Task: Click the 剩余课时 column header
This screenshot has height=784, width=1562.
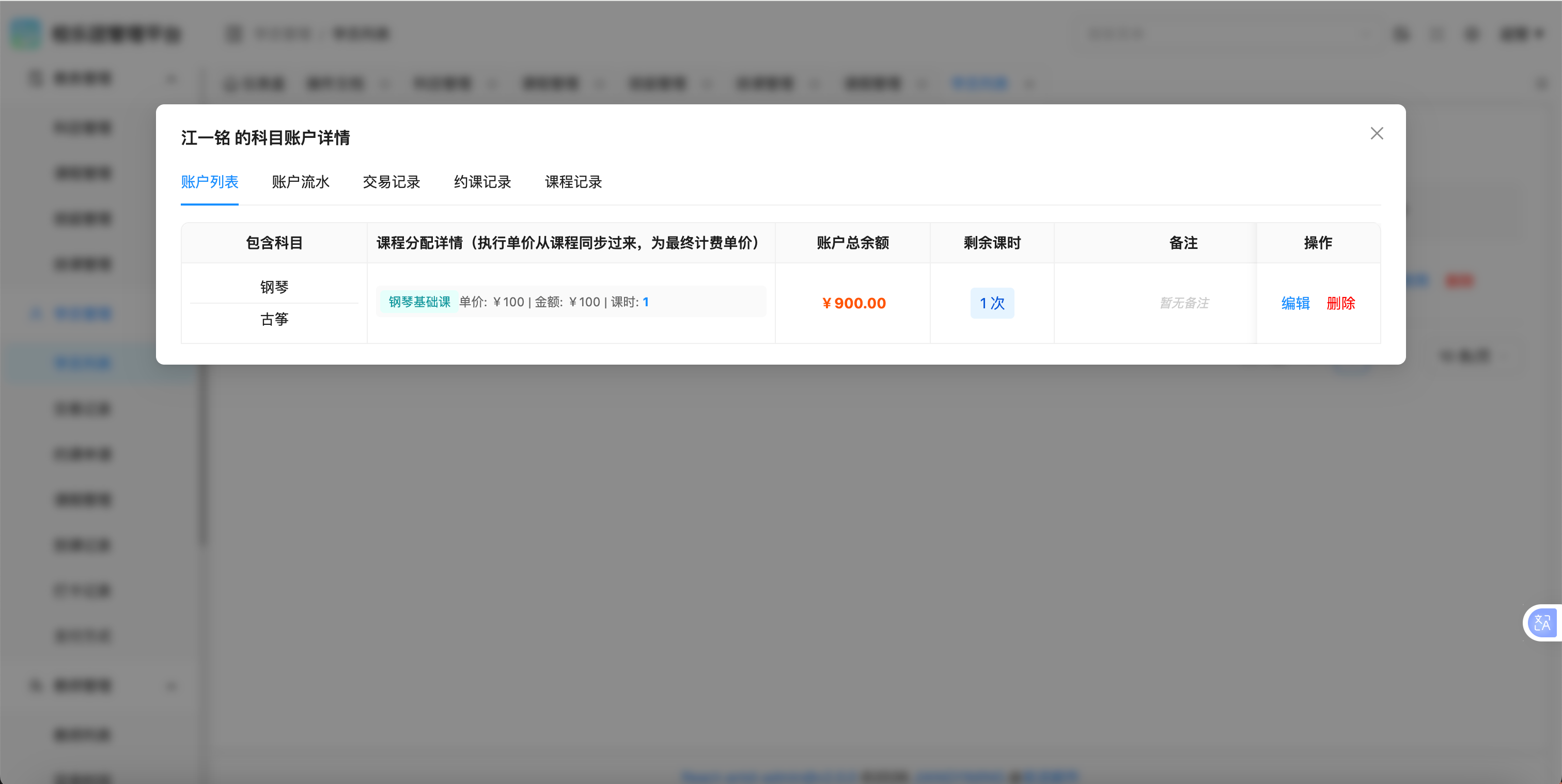Action: 992,243
